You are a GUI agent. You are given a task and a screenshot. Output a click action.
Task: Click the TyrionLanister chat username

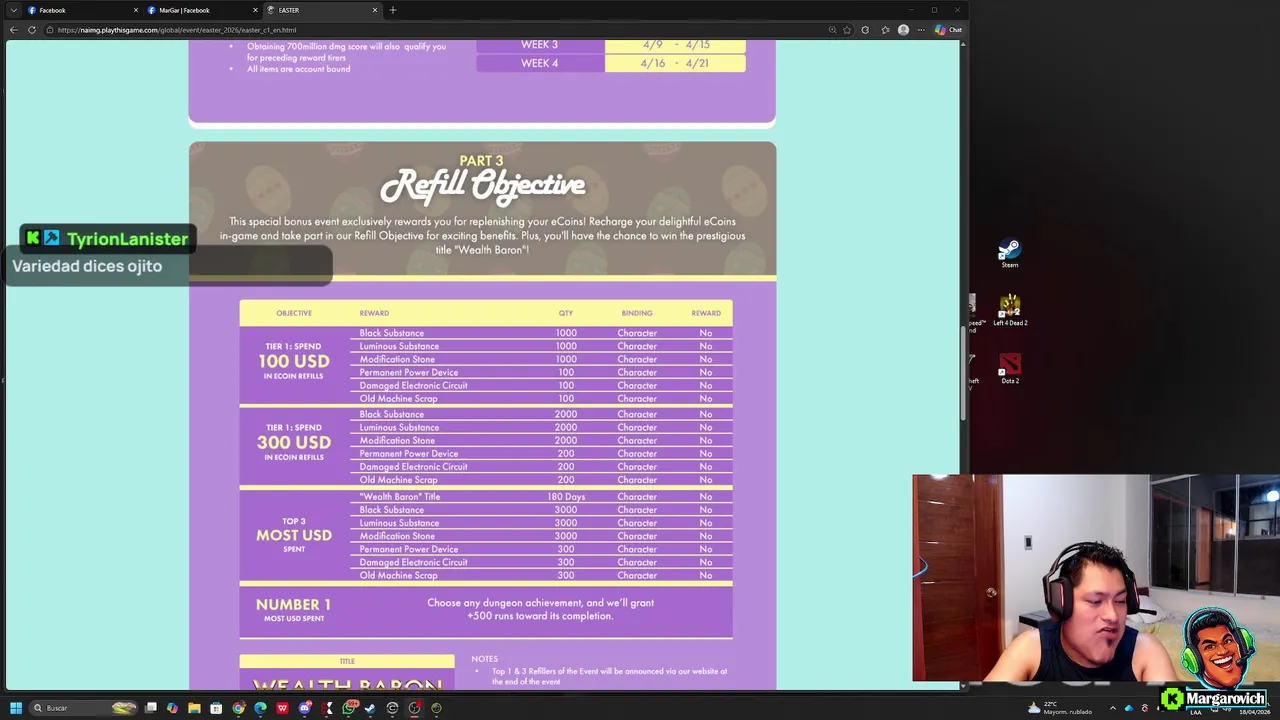coord(127,239)
